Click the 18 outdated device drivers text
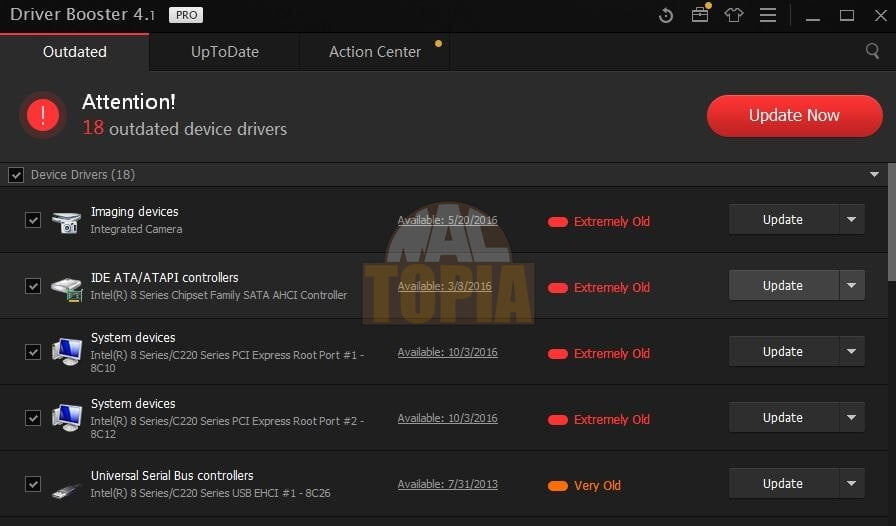The height and width of the screenshot is (526, 896). point(185,128)
